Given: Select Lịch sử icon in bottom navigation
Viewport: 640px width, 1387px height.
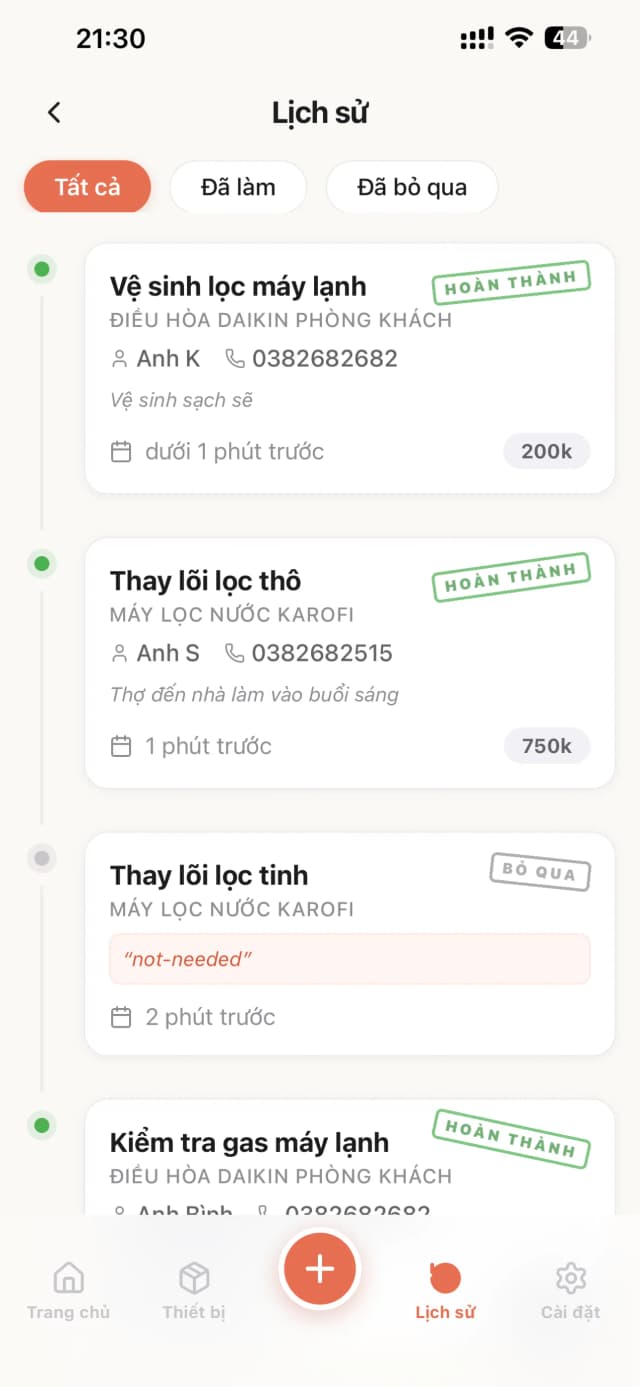Looking at the screenshot, I should pyautogui.click(x=443, y=1290).
